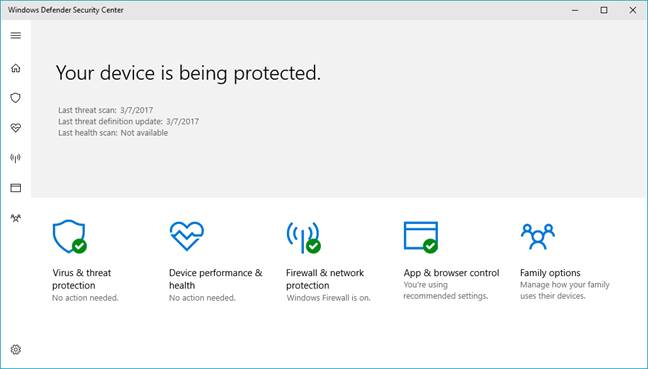Click the large heart pulse tile icon
Viewport: 648px width, 369px height.
[187, 236]
